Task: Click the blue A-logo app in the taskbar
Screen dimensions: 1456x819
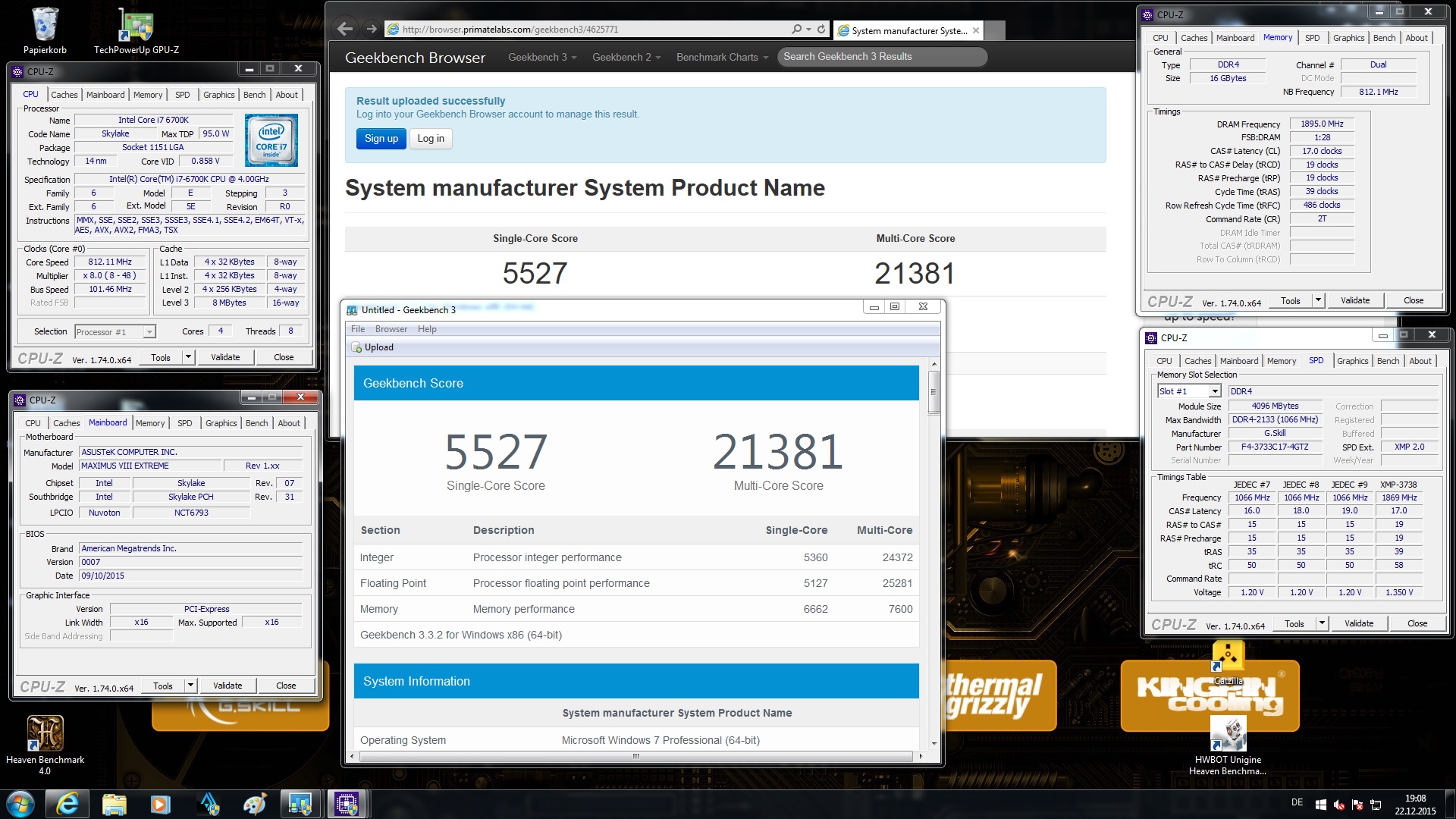Action: click(209, 804)
